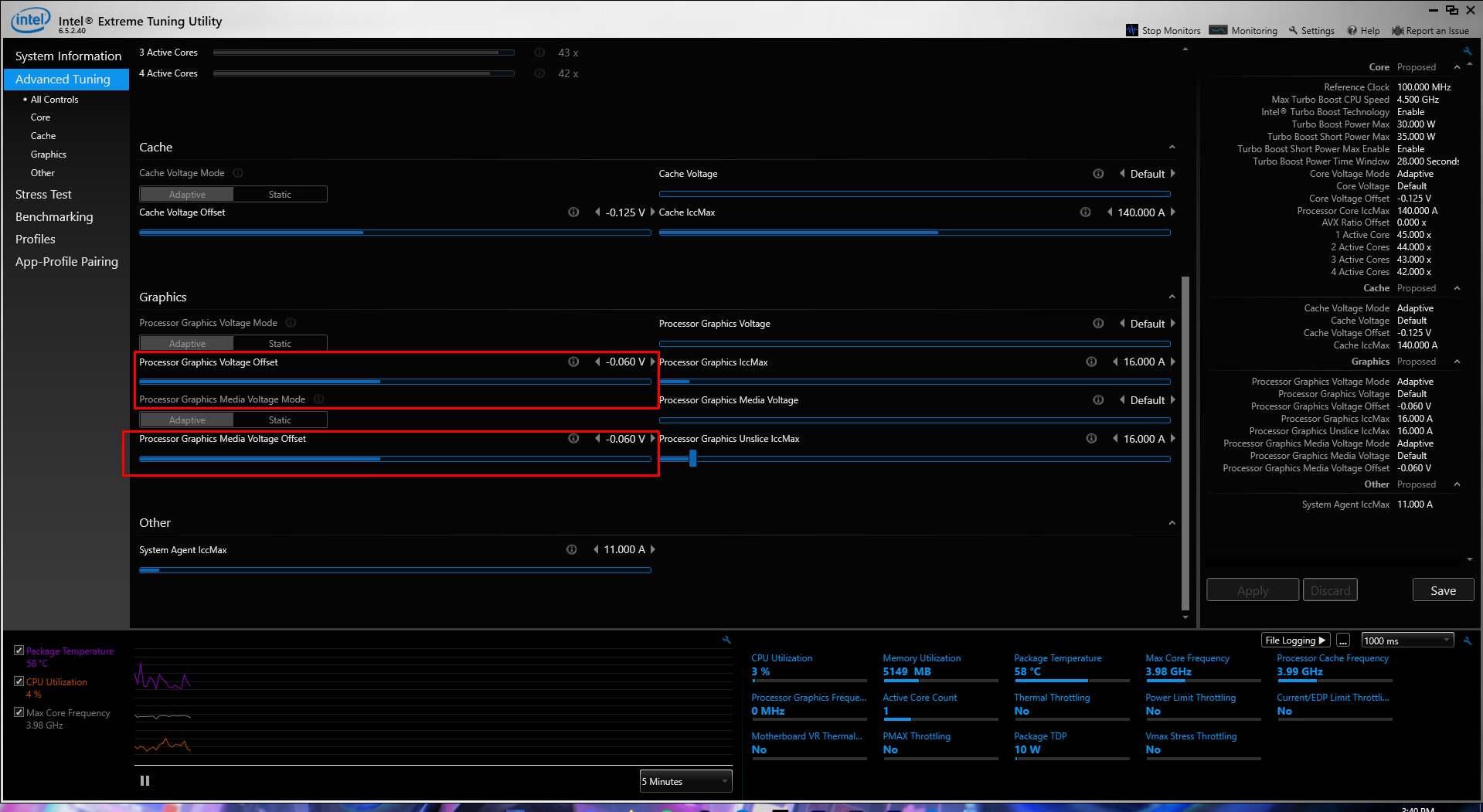
Task: Click the Save button
Action: [1443, 590]
